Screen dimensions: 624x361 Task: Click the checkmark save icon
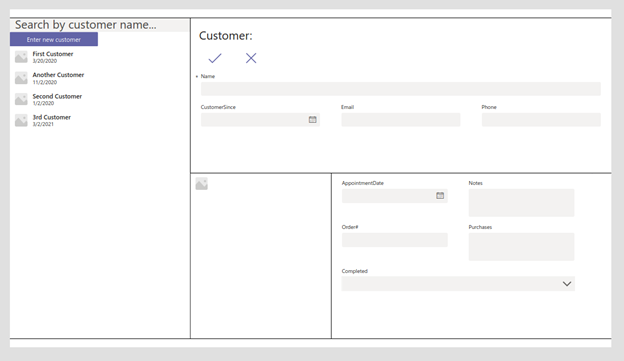pos(215,58)
